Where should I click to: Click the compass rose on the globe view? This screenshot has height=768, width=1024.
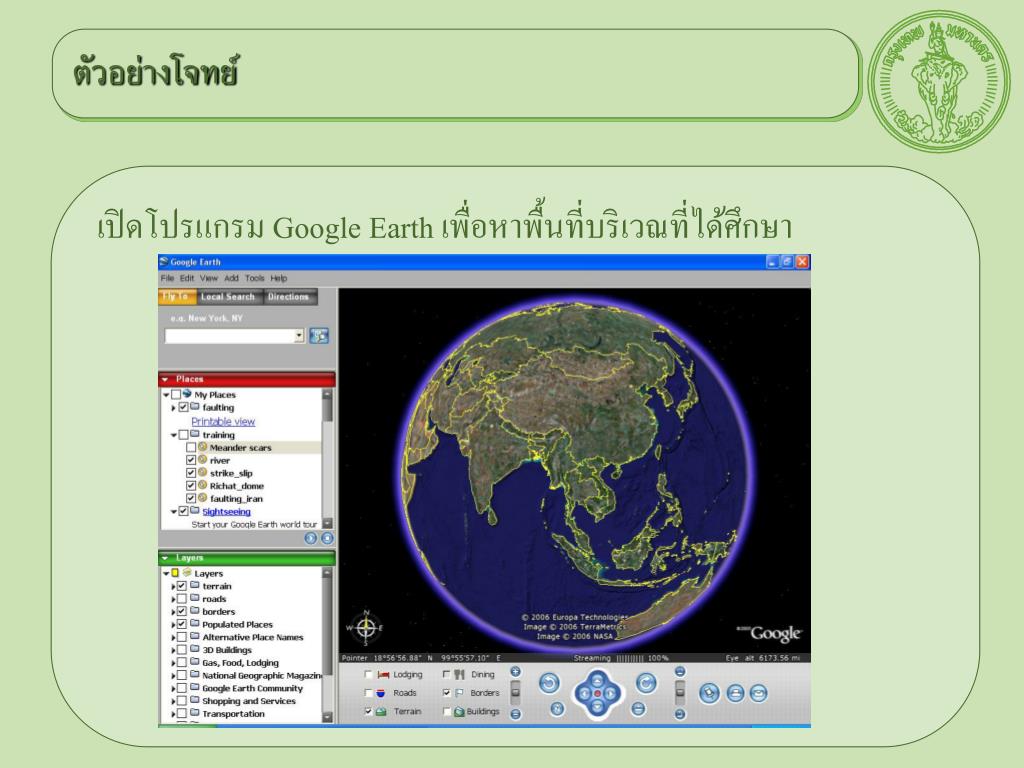(x=366, y=628)
